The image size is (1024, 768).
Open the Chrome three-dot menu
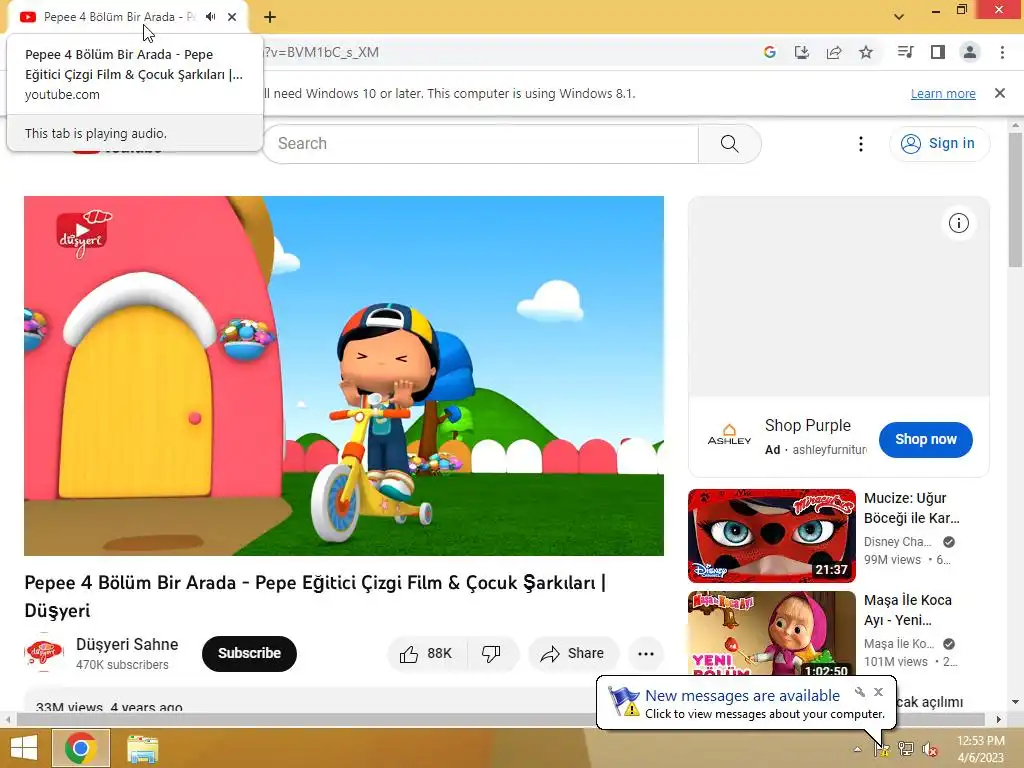click(x=1002, y=52)
